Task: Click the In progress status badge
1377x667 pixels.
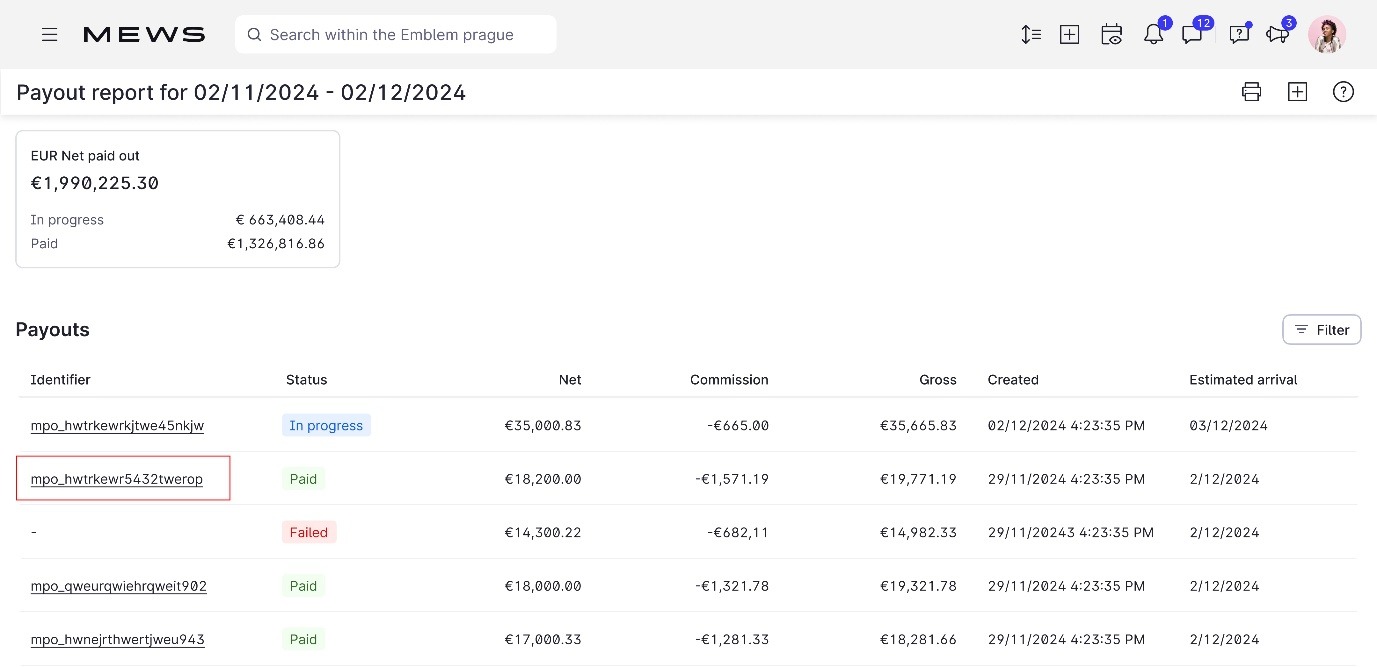Action: click(326, 426)
